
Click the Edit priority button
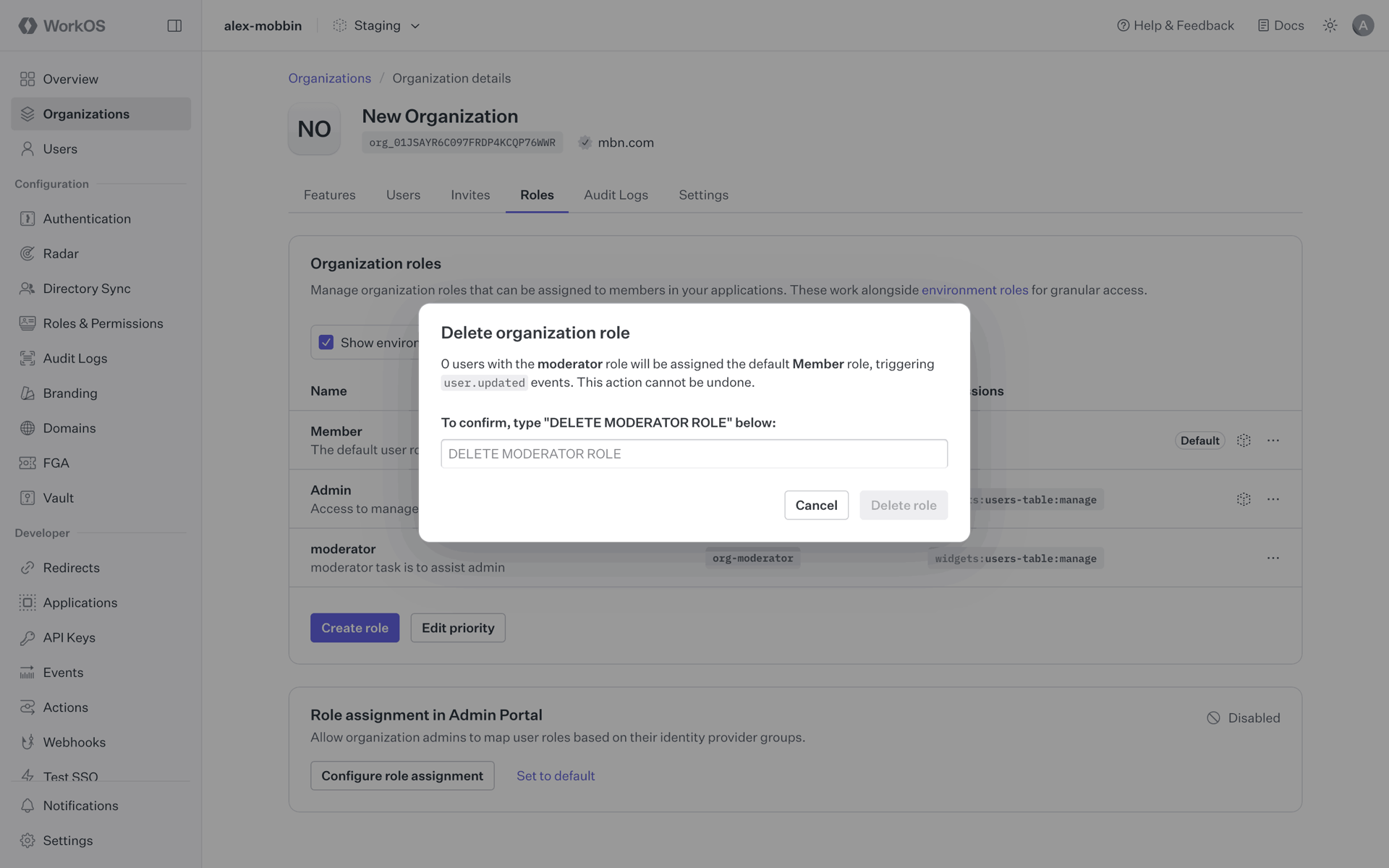[458, 628]
